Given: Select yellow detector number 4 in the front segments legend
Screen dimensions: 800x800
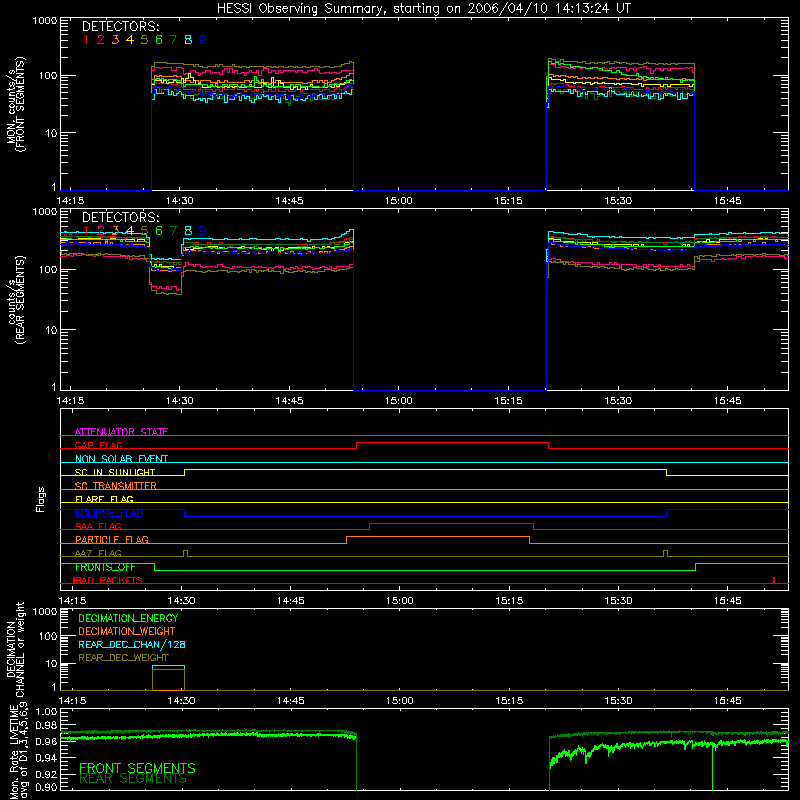Looking at the screenshot, I should pyautogui.click(x=130, y=40).
